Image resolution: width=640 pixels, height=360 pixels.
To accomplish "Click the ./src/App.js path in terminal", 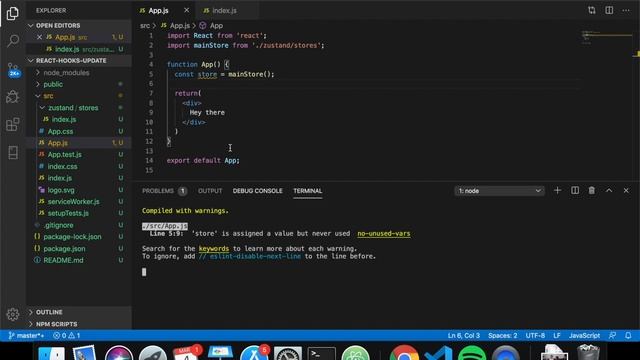I will [165, 226].
